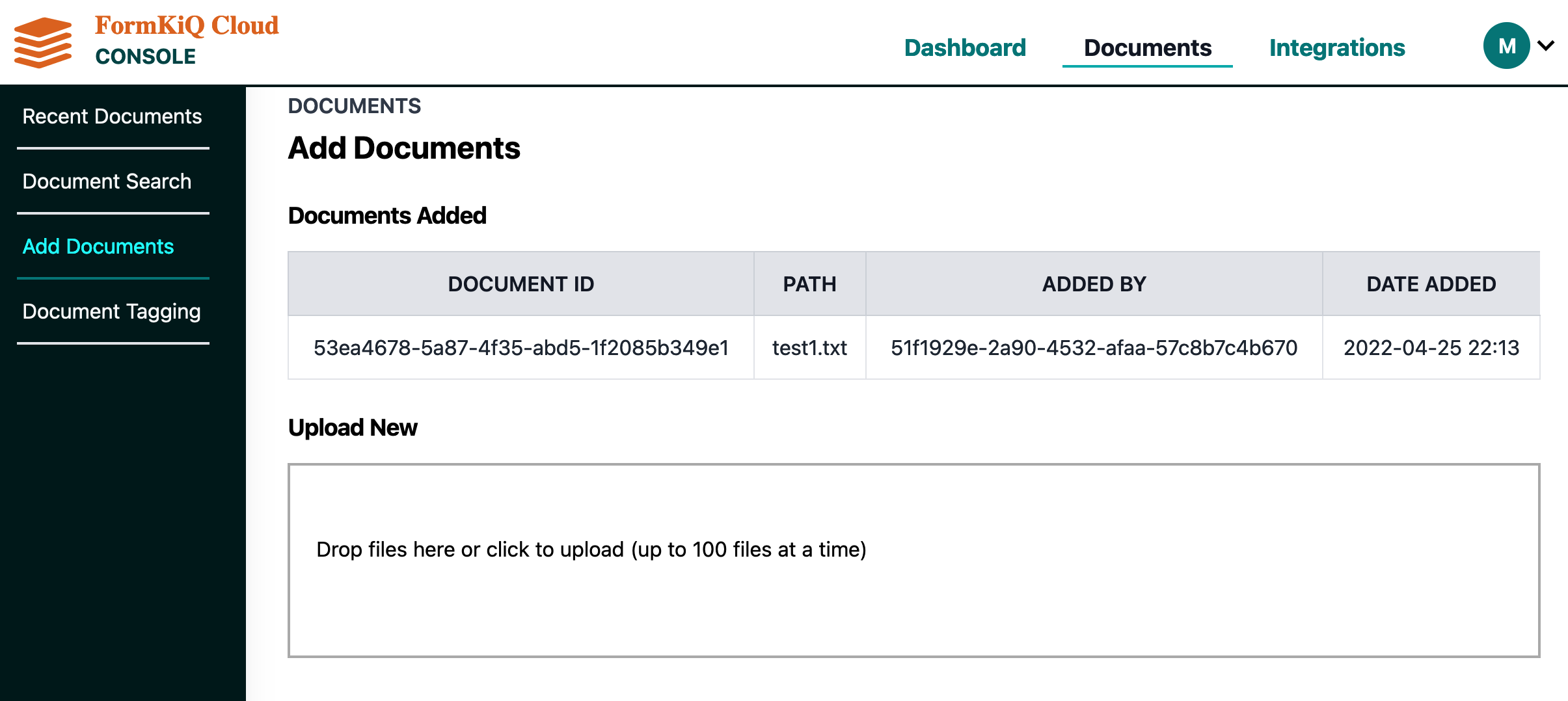Image resolution: width=1568 pixels, height=701 pixels.
Task: Open the Dashboard tab
Action: 965,47
